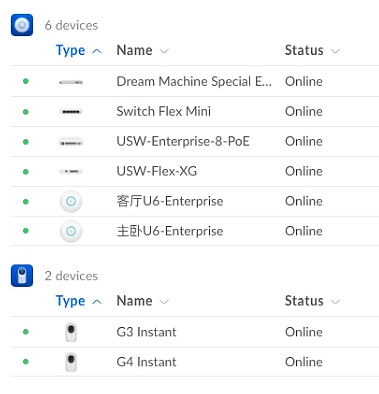379x394 pixels.
Task: Open the UniFi Network app icon
Action: 22,25
